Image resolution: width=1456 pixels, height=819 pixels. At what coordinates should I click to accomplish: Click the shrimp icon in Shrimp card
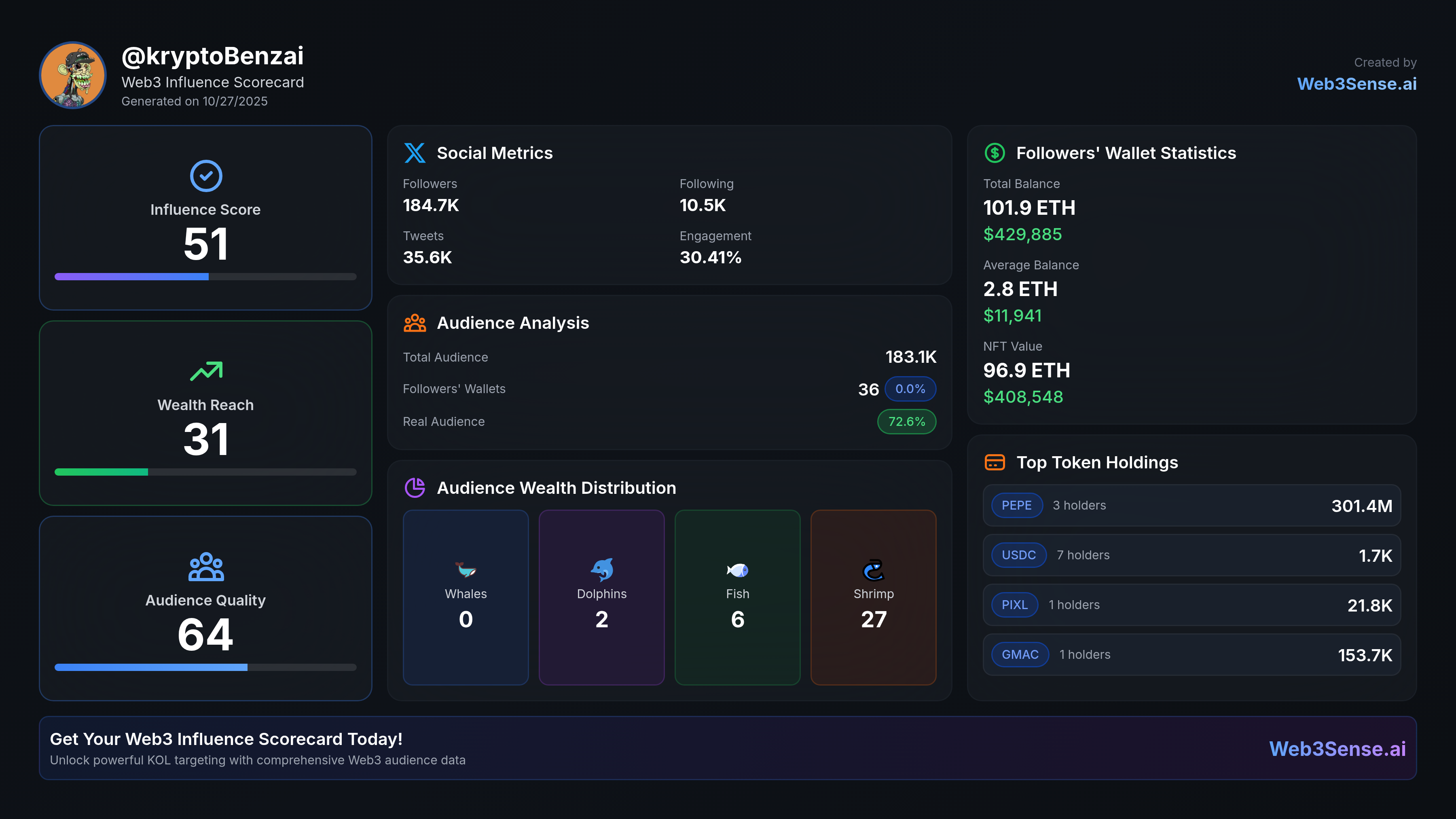pyautogui.click(x=873, y=570)
